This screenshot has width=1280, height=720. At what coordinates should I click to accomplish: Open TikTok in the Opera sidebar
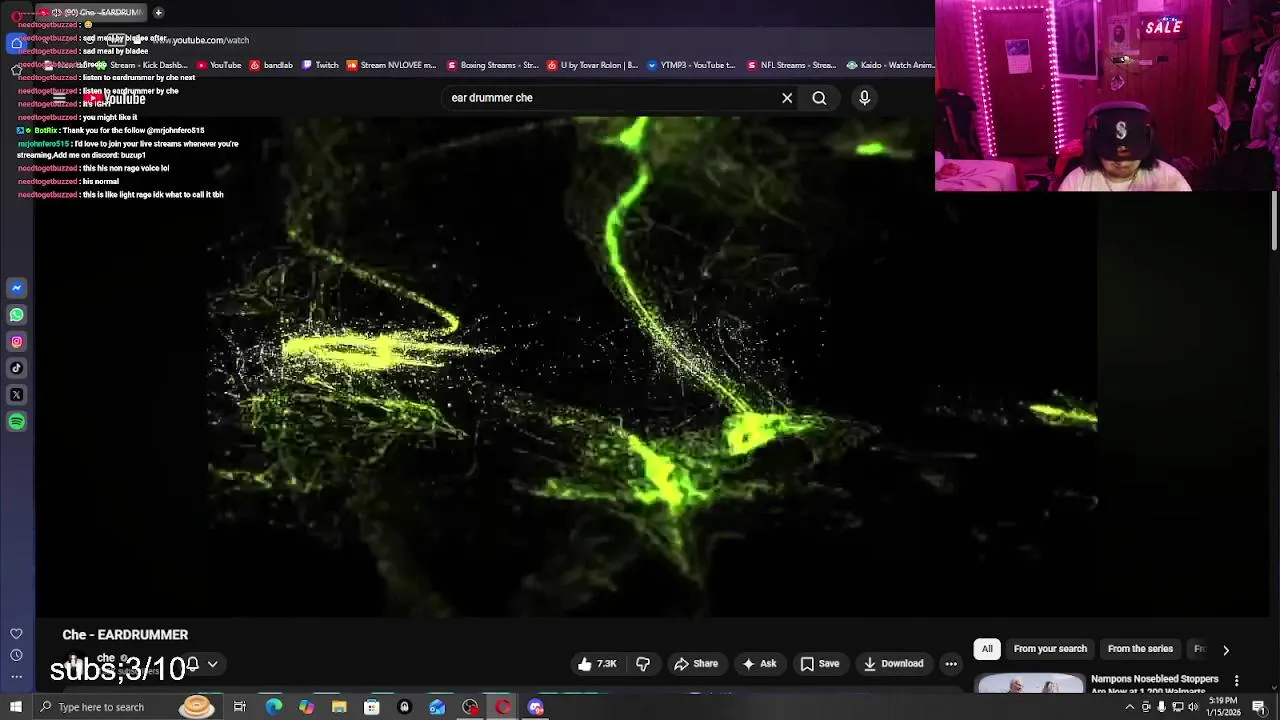(16, 368)
